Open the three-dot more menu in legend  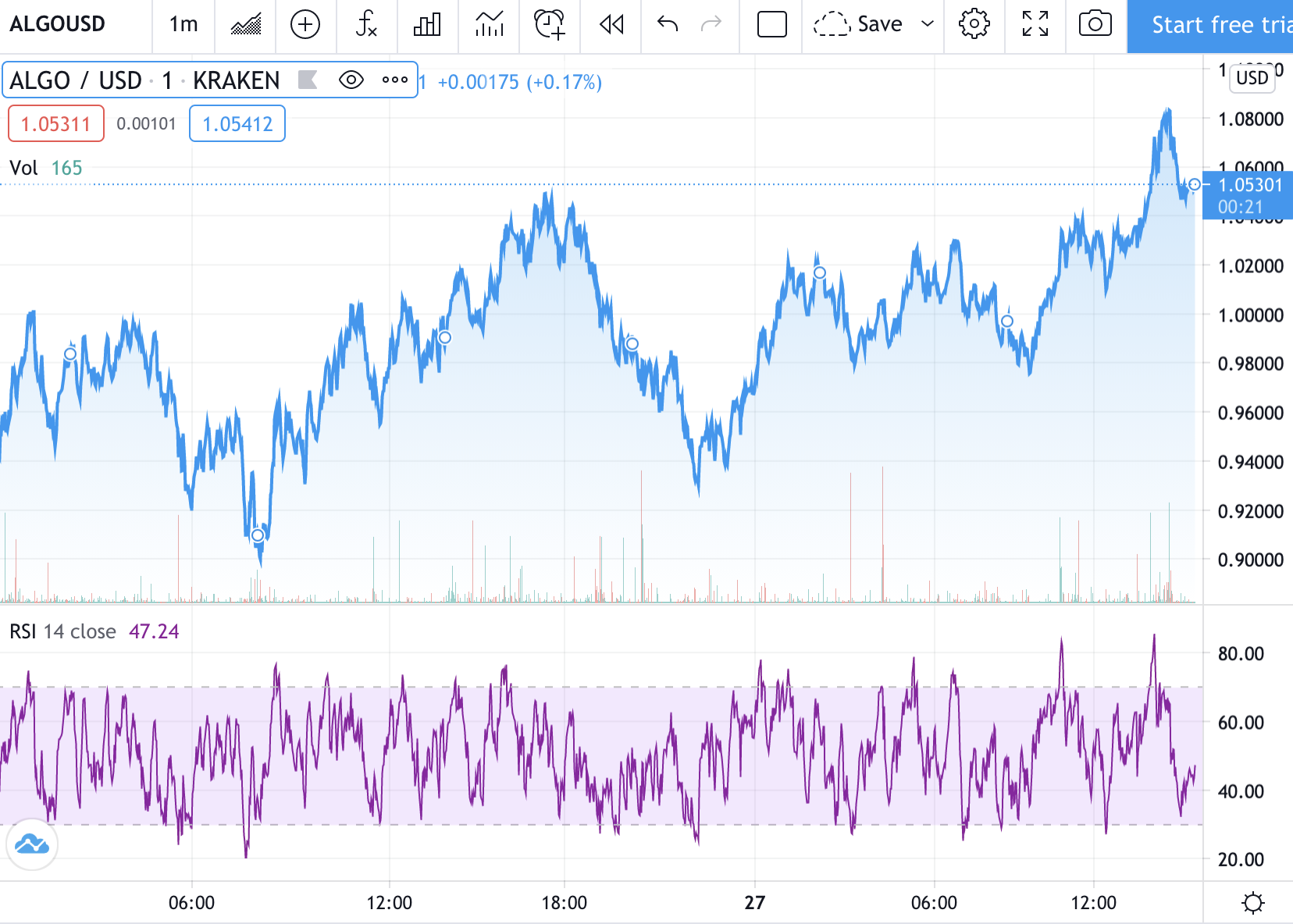(x=395, y=80)
